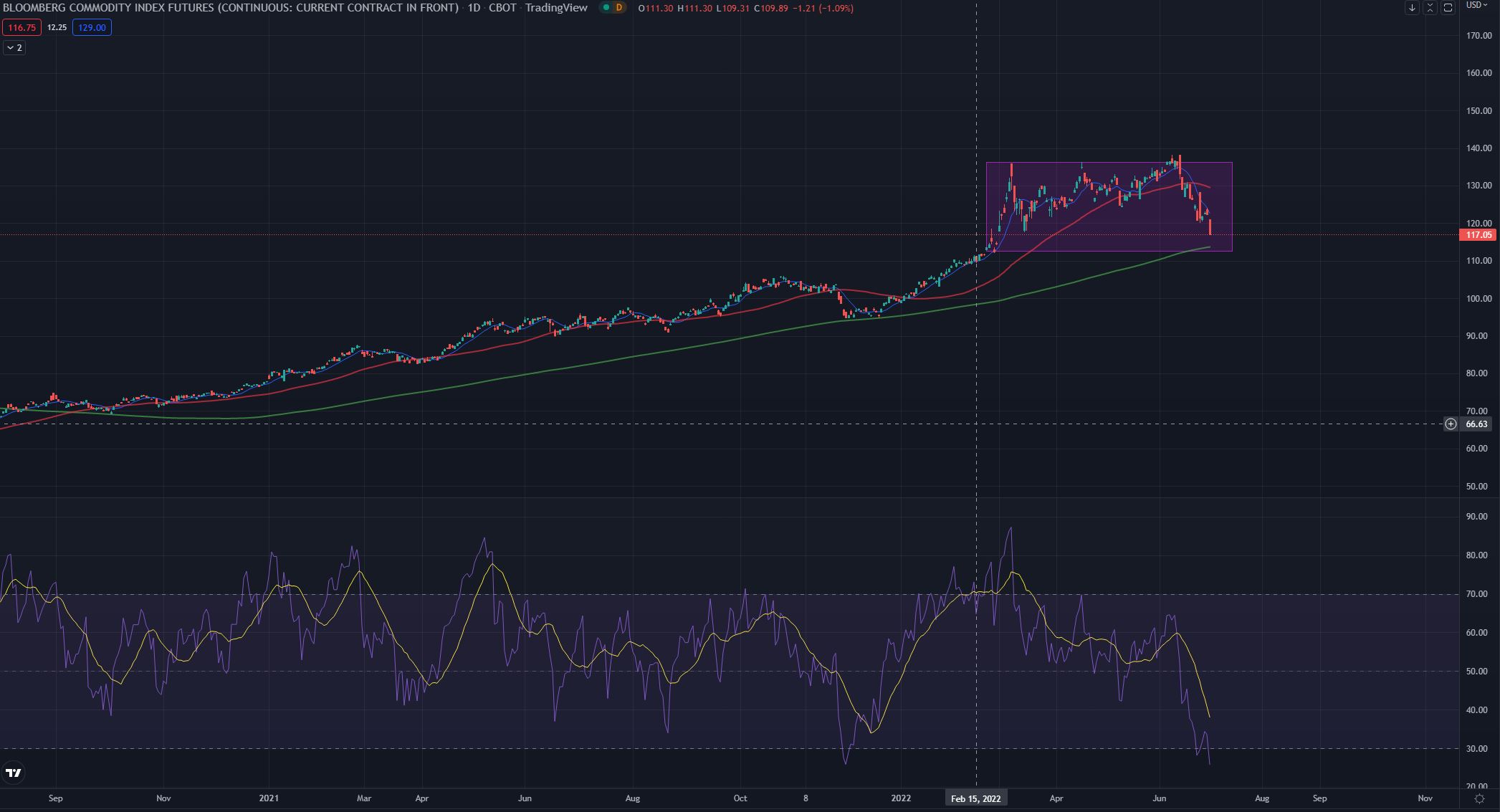Screen dimensions: 1500x812
Task: Click the 2021 label on time axis
Action: [x=269, y=798]
